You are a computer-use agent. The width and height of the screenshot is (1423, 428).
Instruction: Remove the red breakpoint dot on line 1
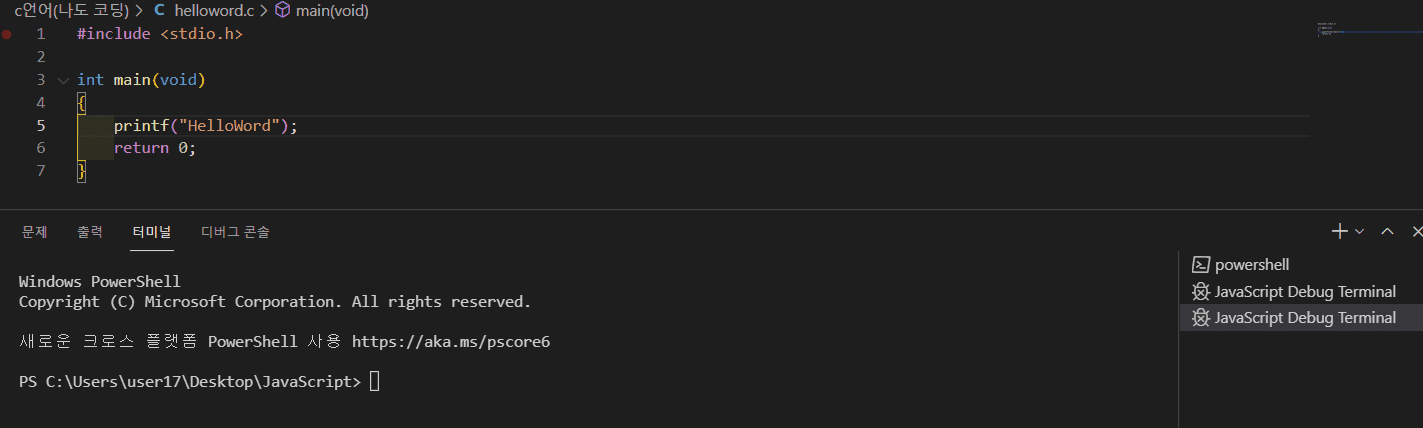[7, 34]
